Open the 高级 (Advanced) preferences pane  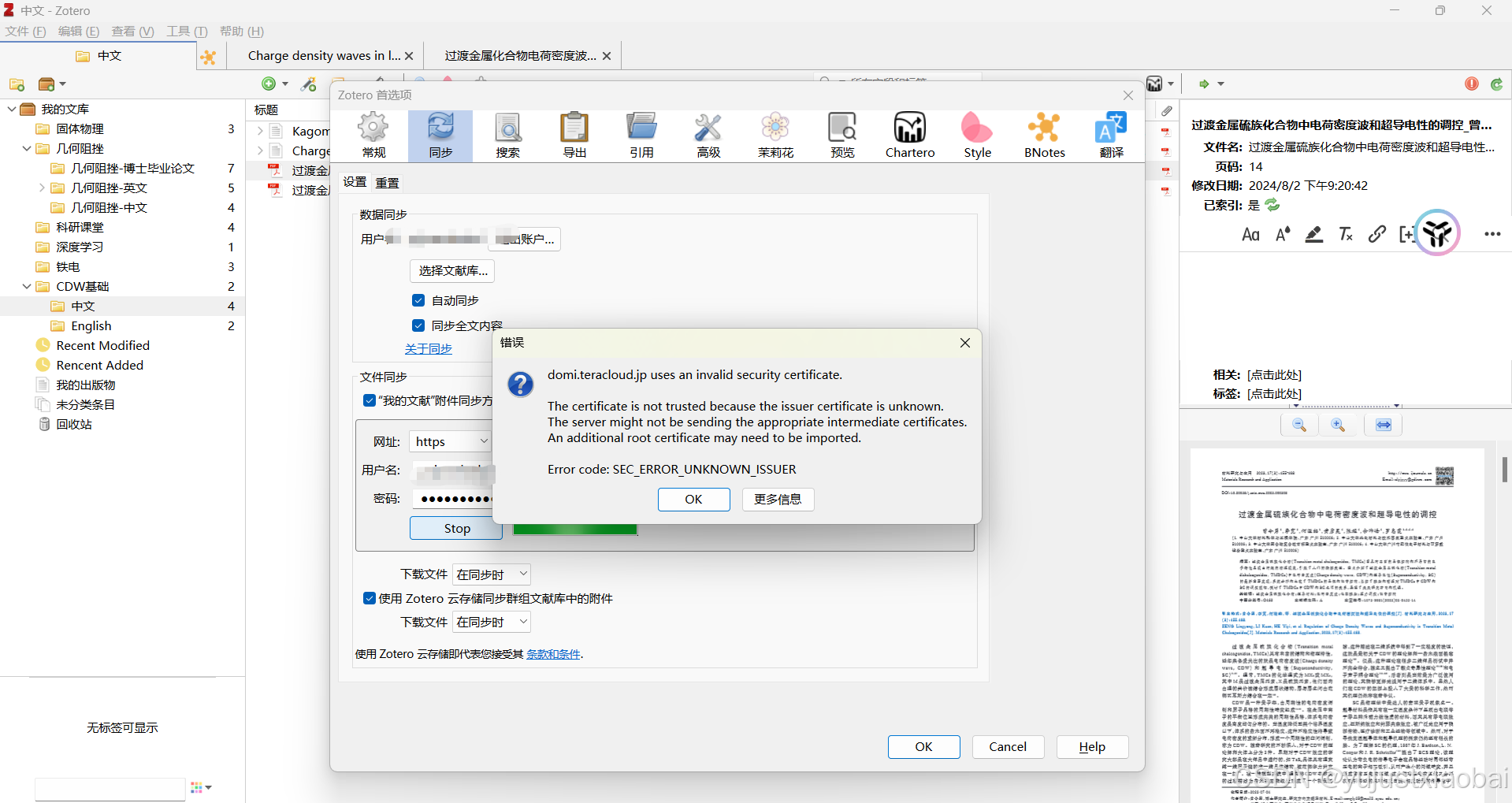point(708,136)
